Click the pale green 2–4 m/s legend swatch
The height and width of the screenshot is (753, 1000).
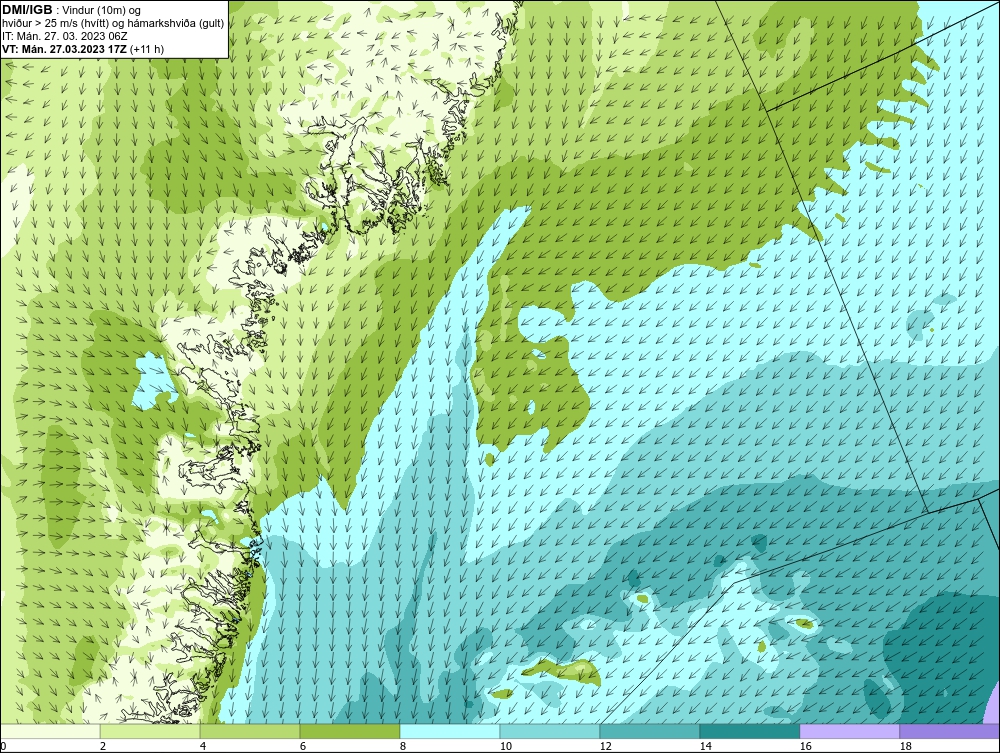[x=150, y=731]
